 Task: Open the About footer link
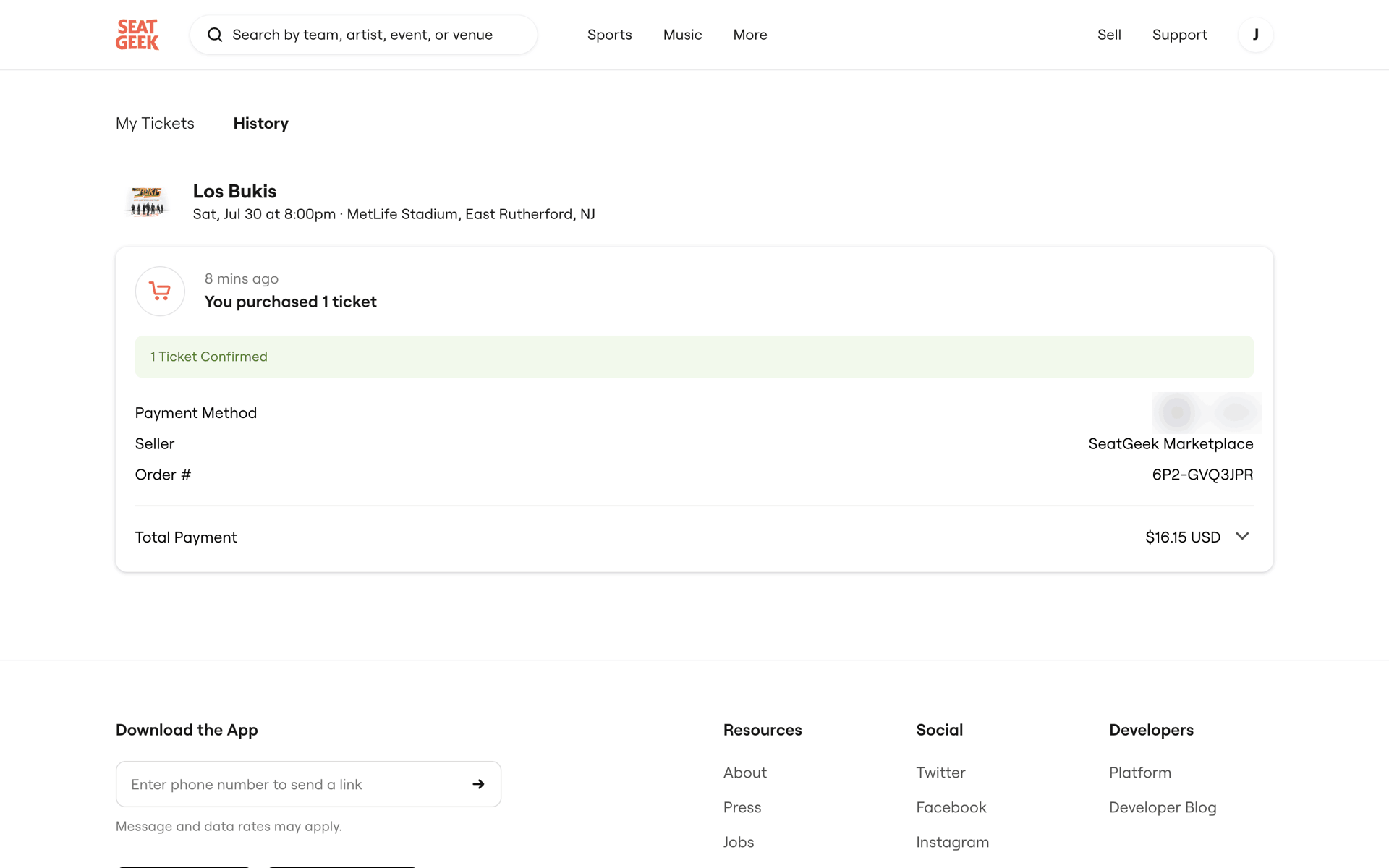pyautogui.click(x=745, y=773)
